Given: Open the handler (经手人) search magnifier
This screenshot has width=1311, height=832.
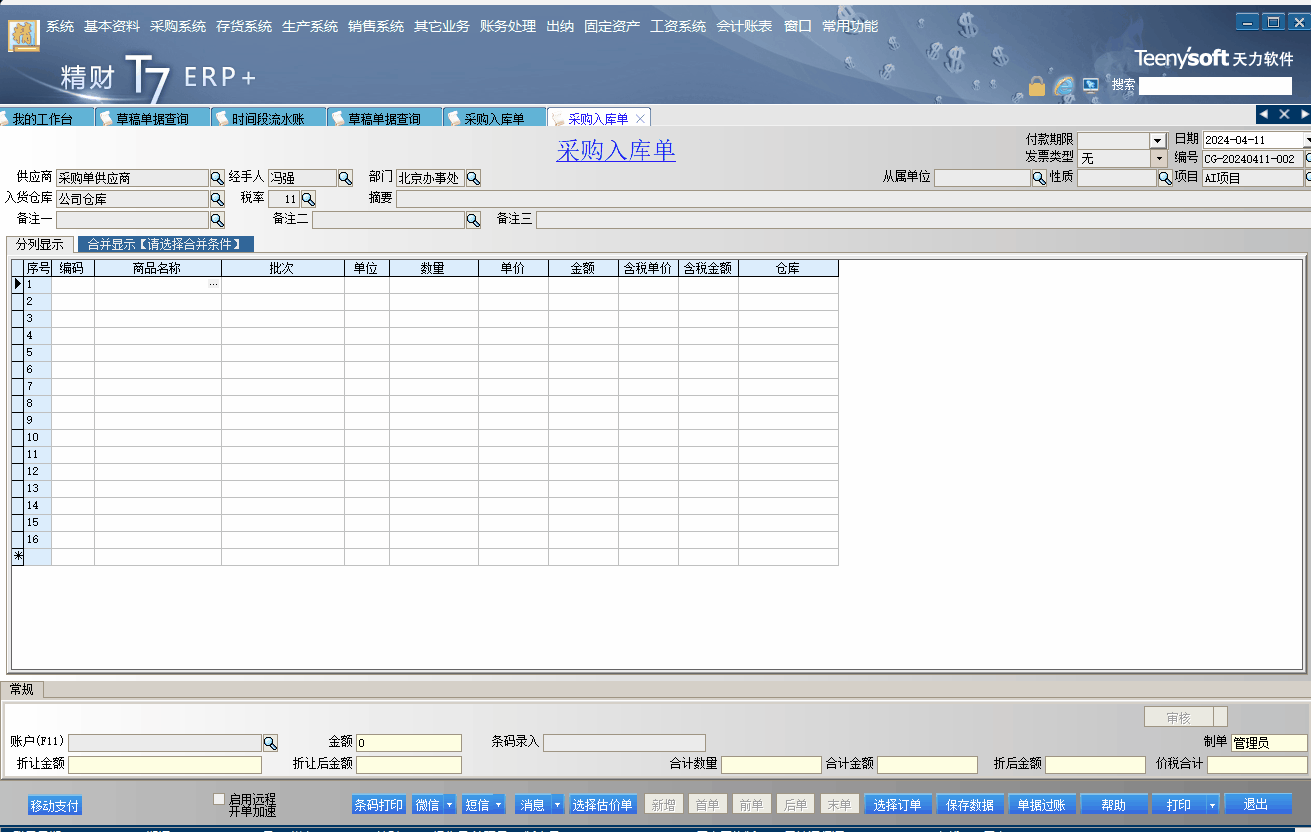Looking at the screenshot, I should click(x=345, y=178).
